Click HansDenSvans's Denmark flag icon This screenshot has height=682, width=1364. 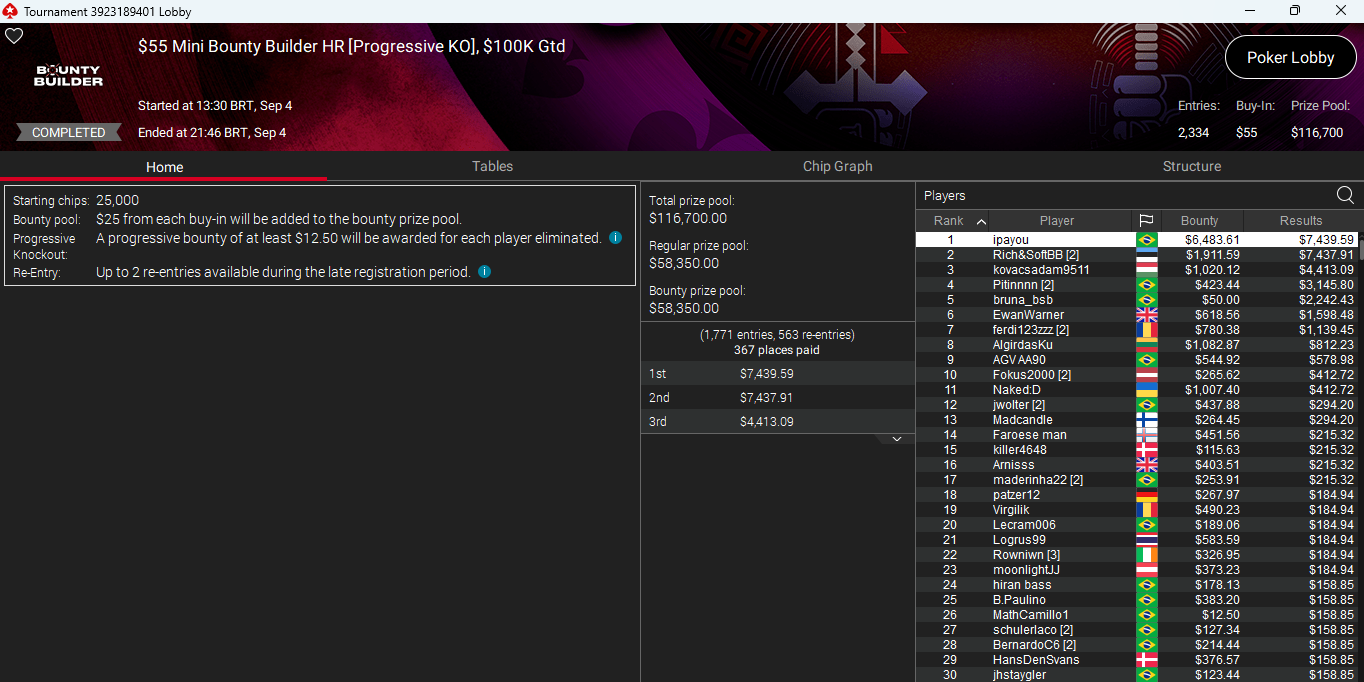(x=1146, y=660)
